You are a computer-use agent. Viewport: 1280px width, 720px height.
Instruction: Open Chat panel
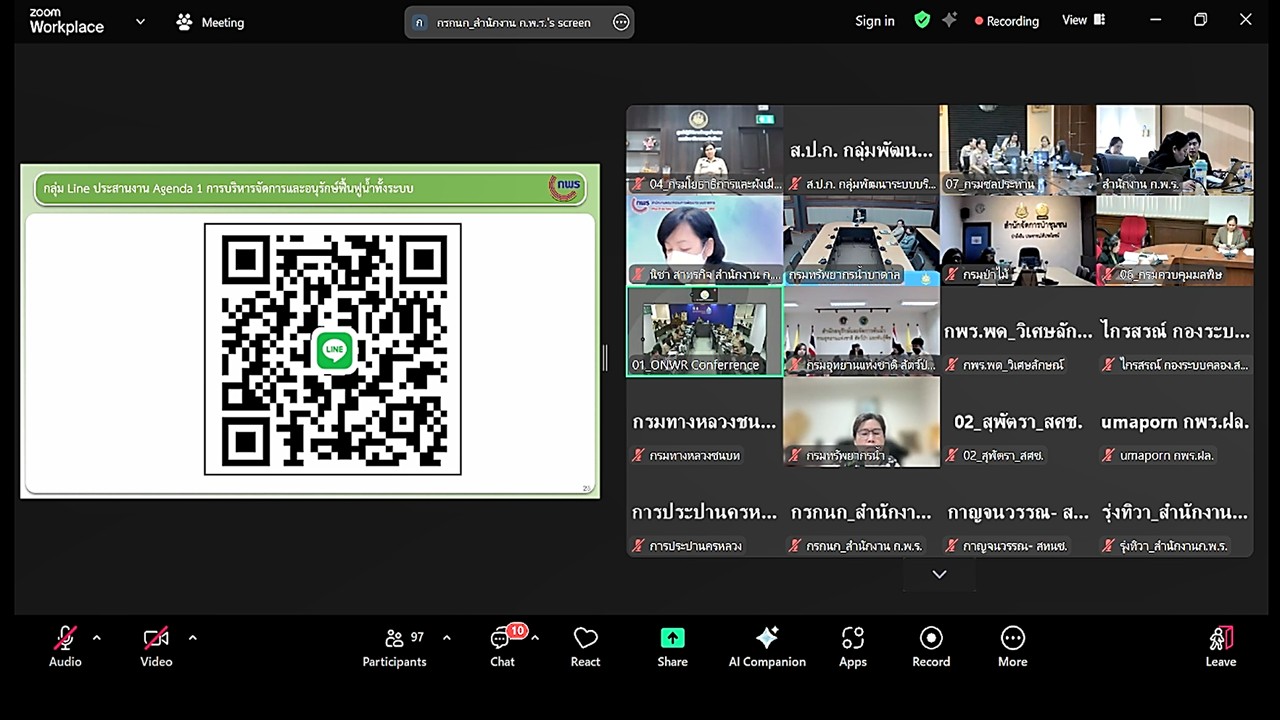pos(503,646)
